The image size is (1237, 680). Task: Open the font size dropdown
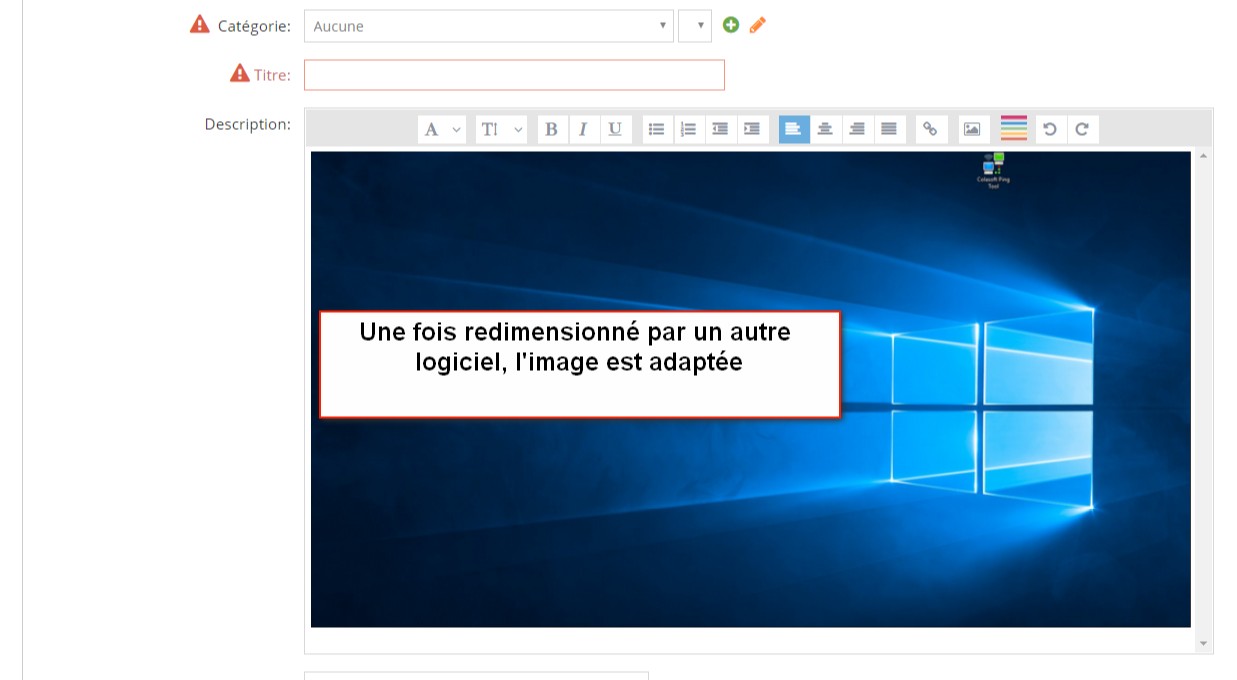tap(501, 129)
